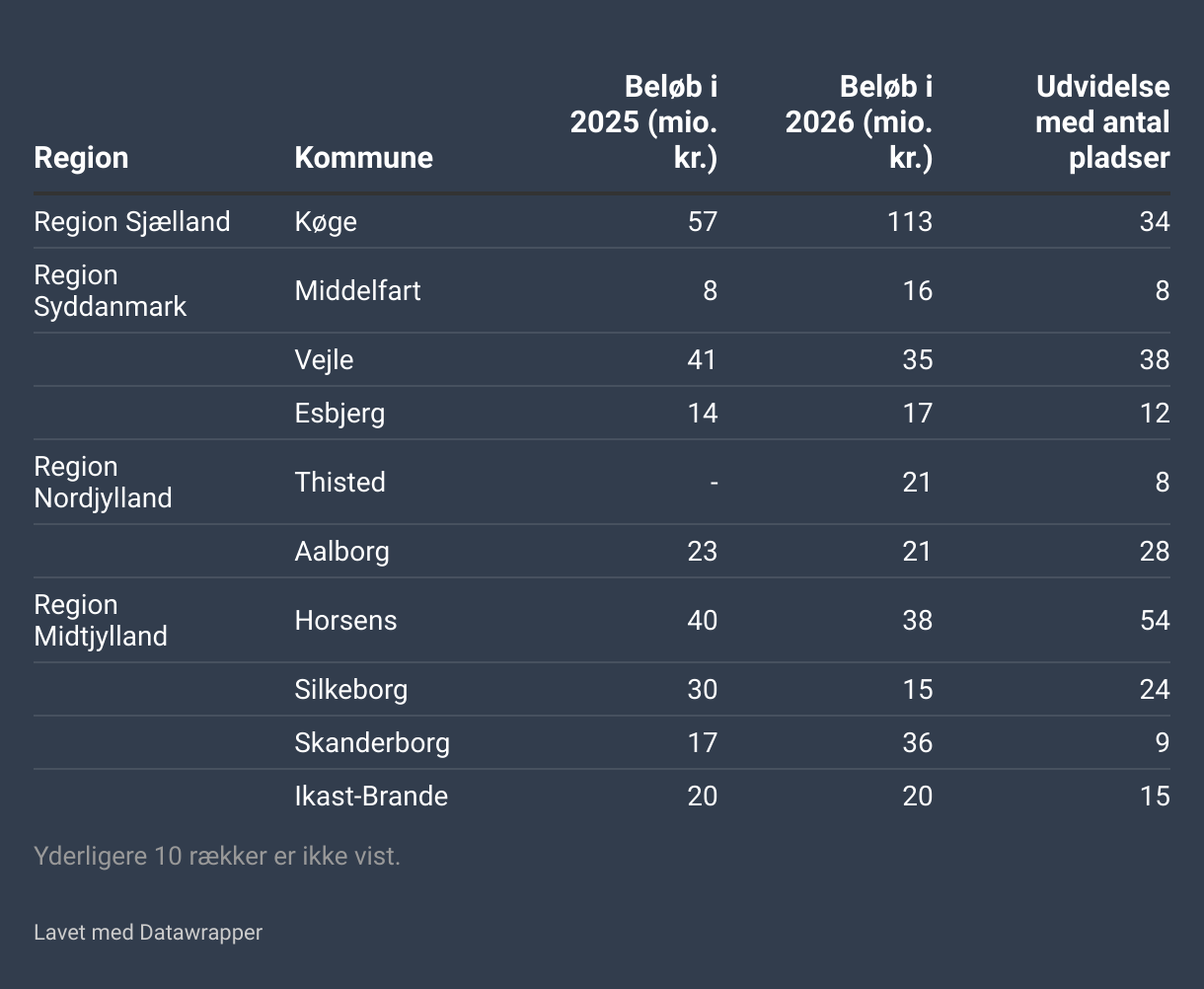The height and width of the screenshot is (989, 1204).
Task: Click the Vejle municipality cell
Action: [x=324, y=360]
